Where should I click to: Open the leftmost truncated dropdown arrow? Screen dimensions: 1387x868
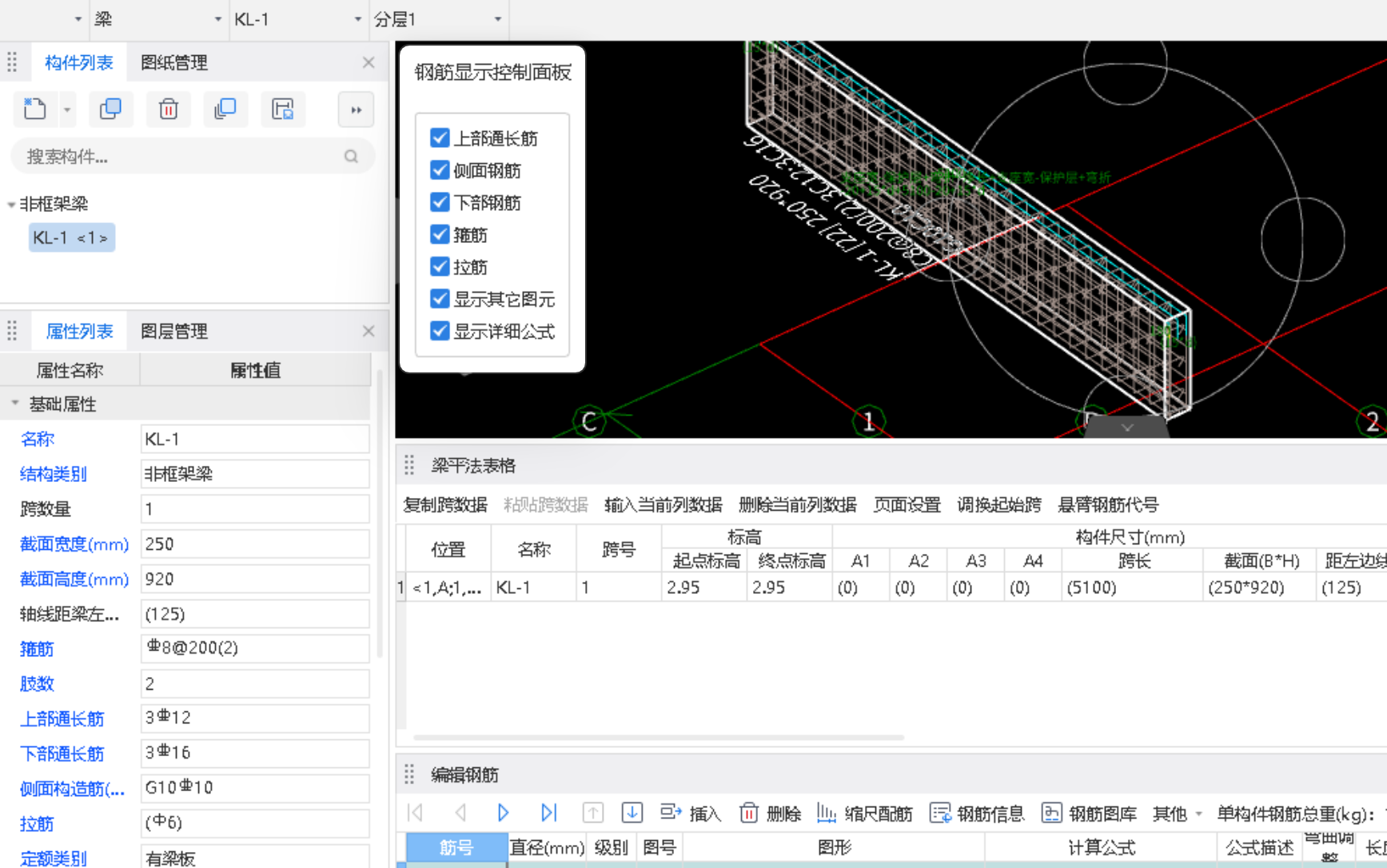point(78,19)
